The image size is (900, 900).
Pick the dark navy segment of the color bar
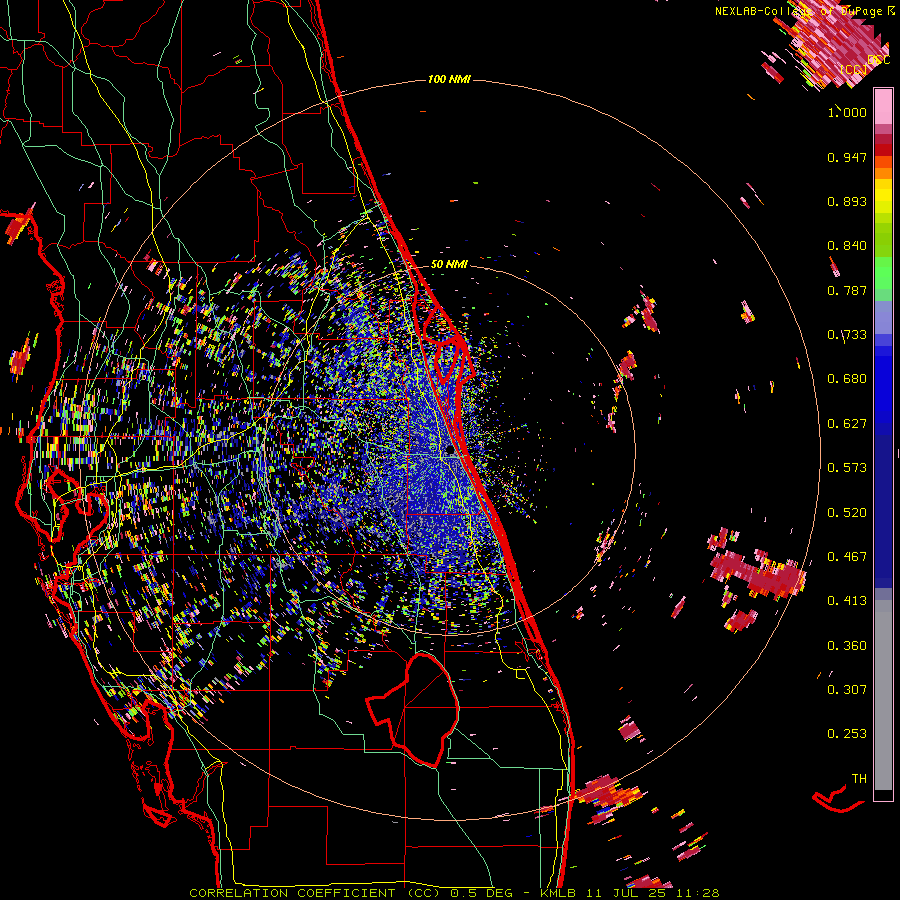pyautogui.click(x=883, y=505)
